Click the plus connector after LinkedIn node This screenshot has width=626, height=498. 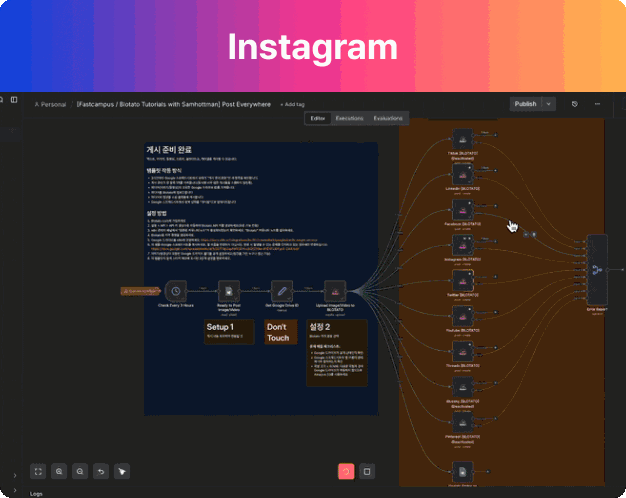496,171
